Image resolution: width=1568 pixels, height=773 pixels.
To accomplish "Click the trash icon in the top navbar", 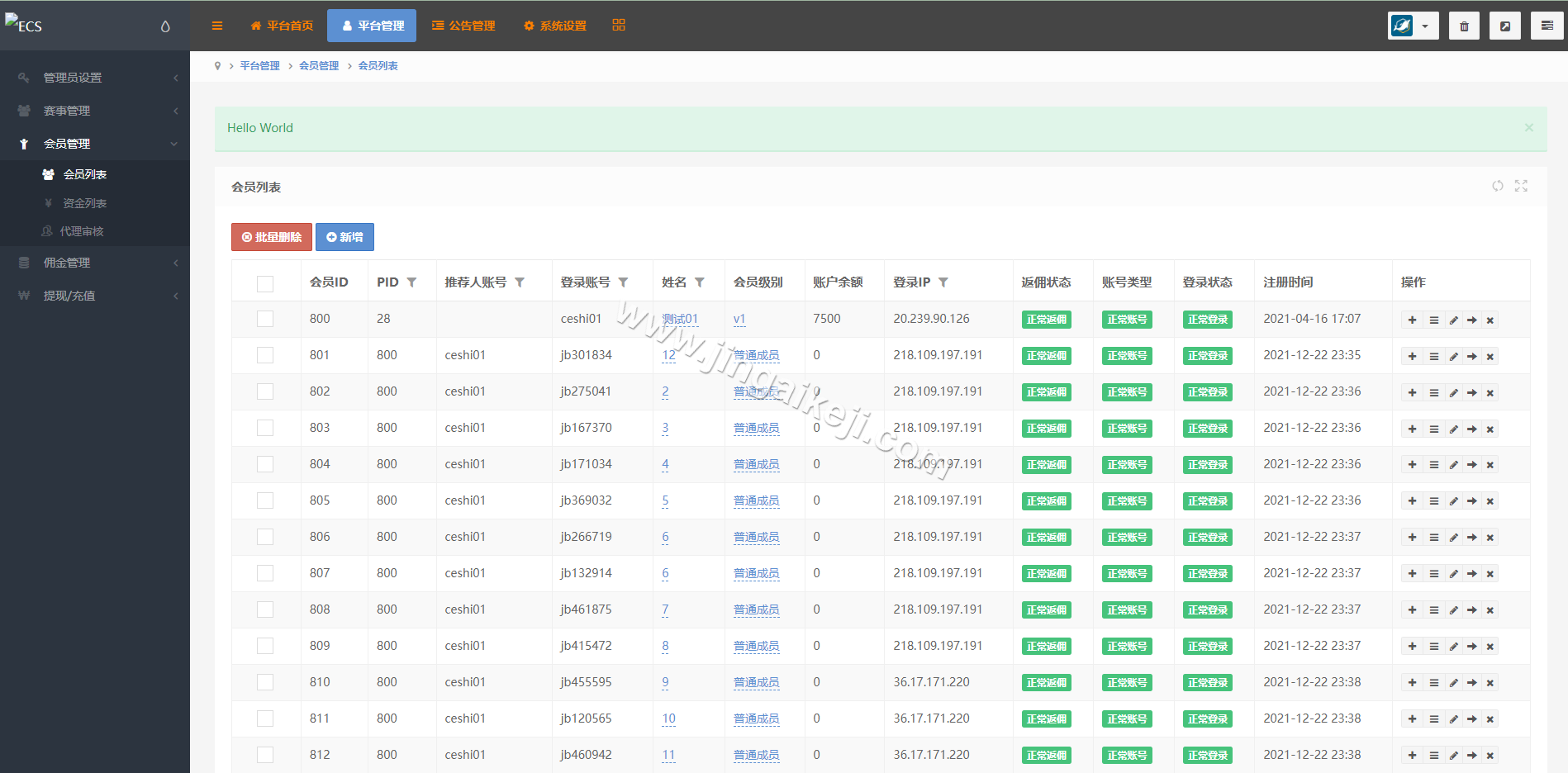I will pos(1464,26).
